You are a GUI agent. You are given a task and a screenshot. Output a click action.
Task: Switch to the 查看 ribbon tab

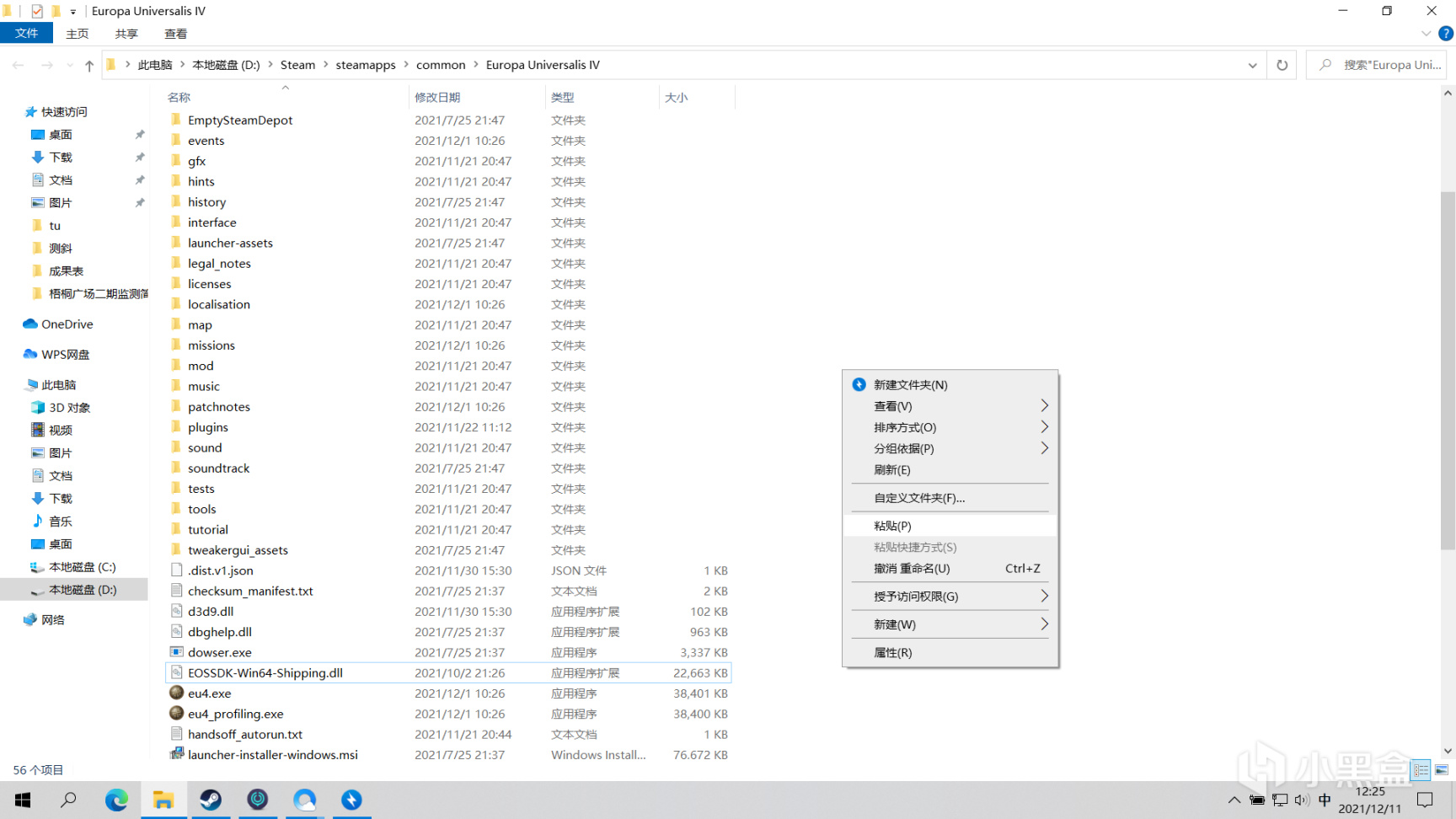[175, 34]
